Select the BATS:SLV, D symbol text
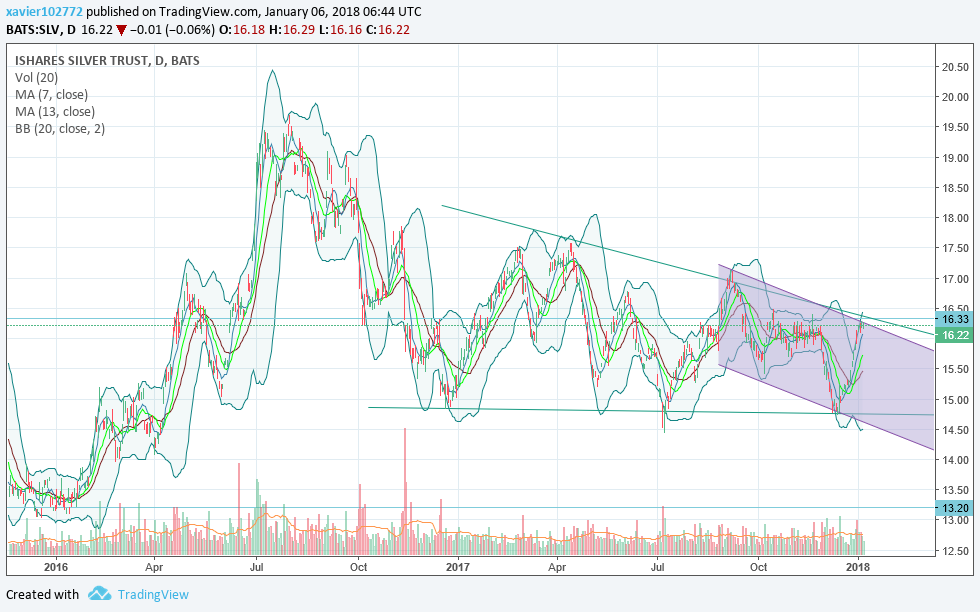 (x=41, y=29)
